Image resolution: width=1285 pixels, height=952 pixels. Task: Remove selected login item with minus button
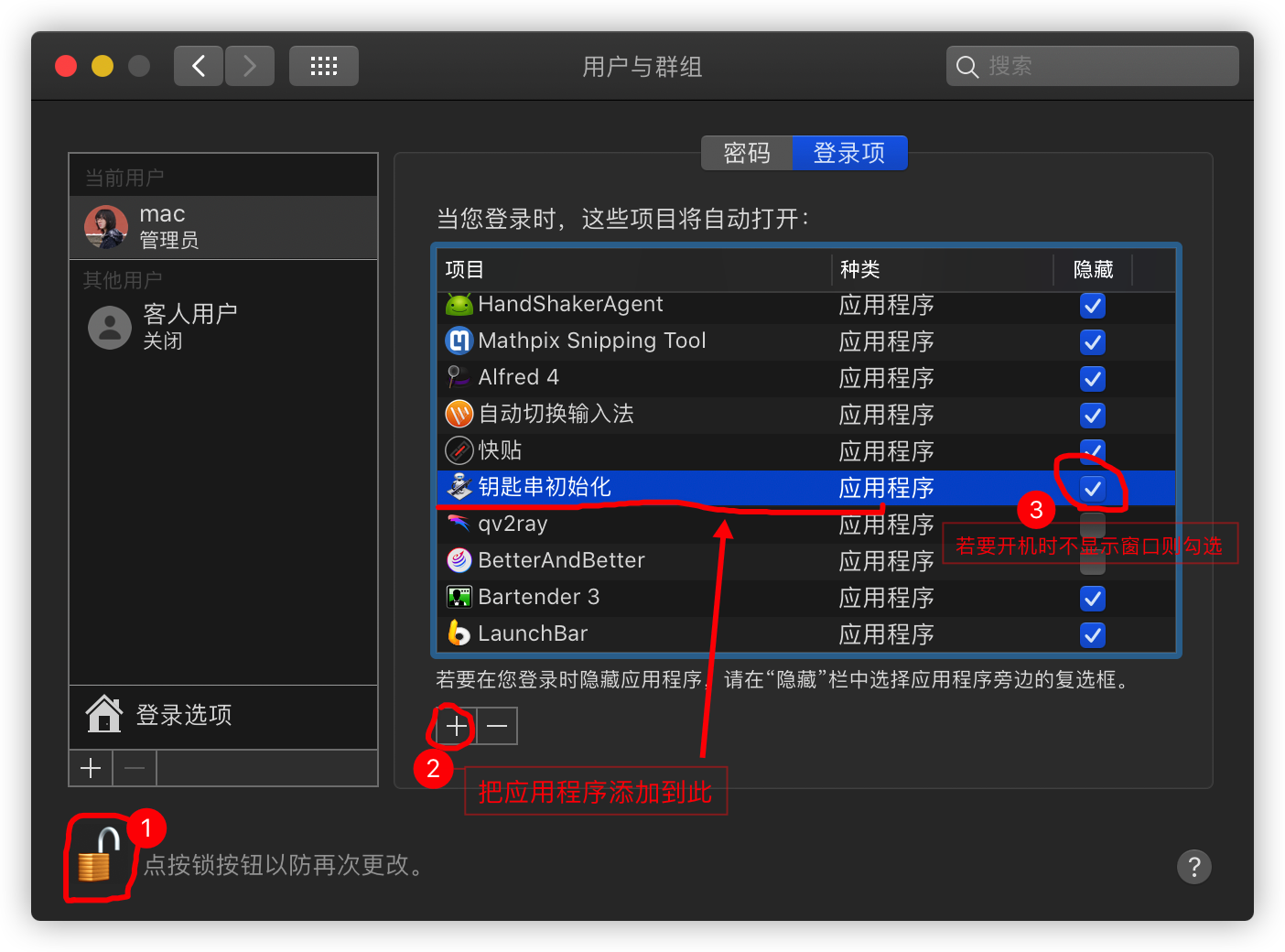(497, 726)
